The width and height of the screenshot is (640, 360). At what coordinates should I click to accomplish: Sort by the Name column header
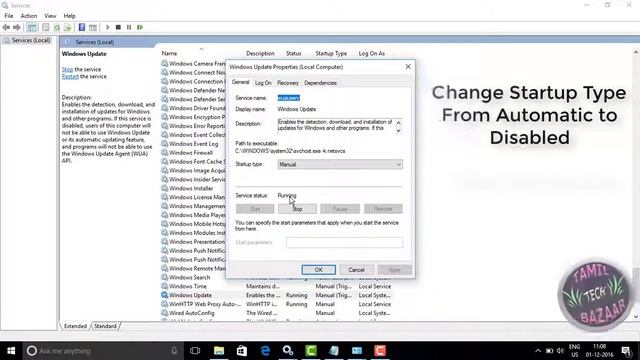[x=169, y=53]
